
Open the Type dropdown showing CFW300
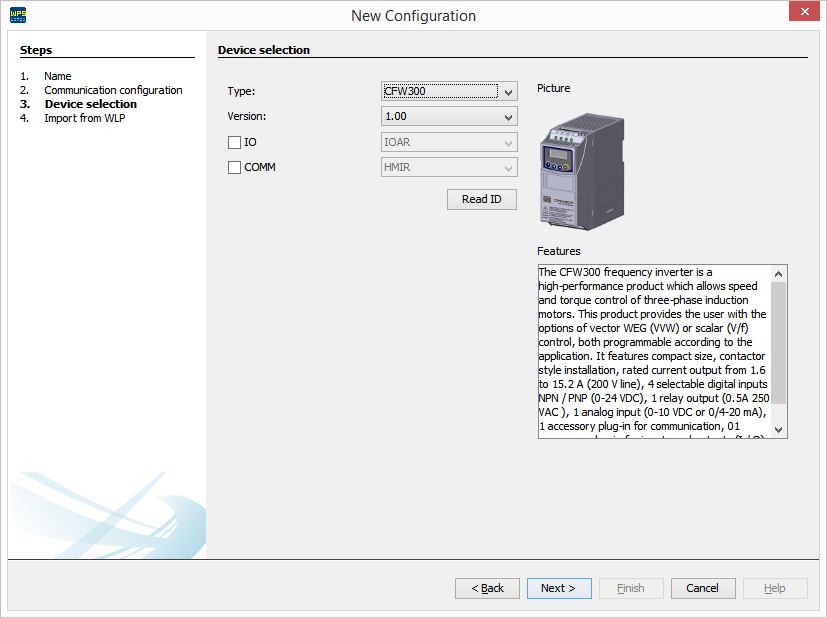(x=507, y=91)
